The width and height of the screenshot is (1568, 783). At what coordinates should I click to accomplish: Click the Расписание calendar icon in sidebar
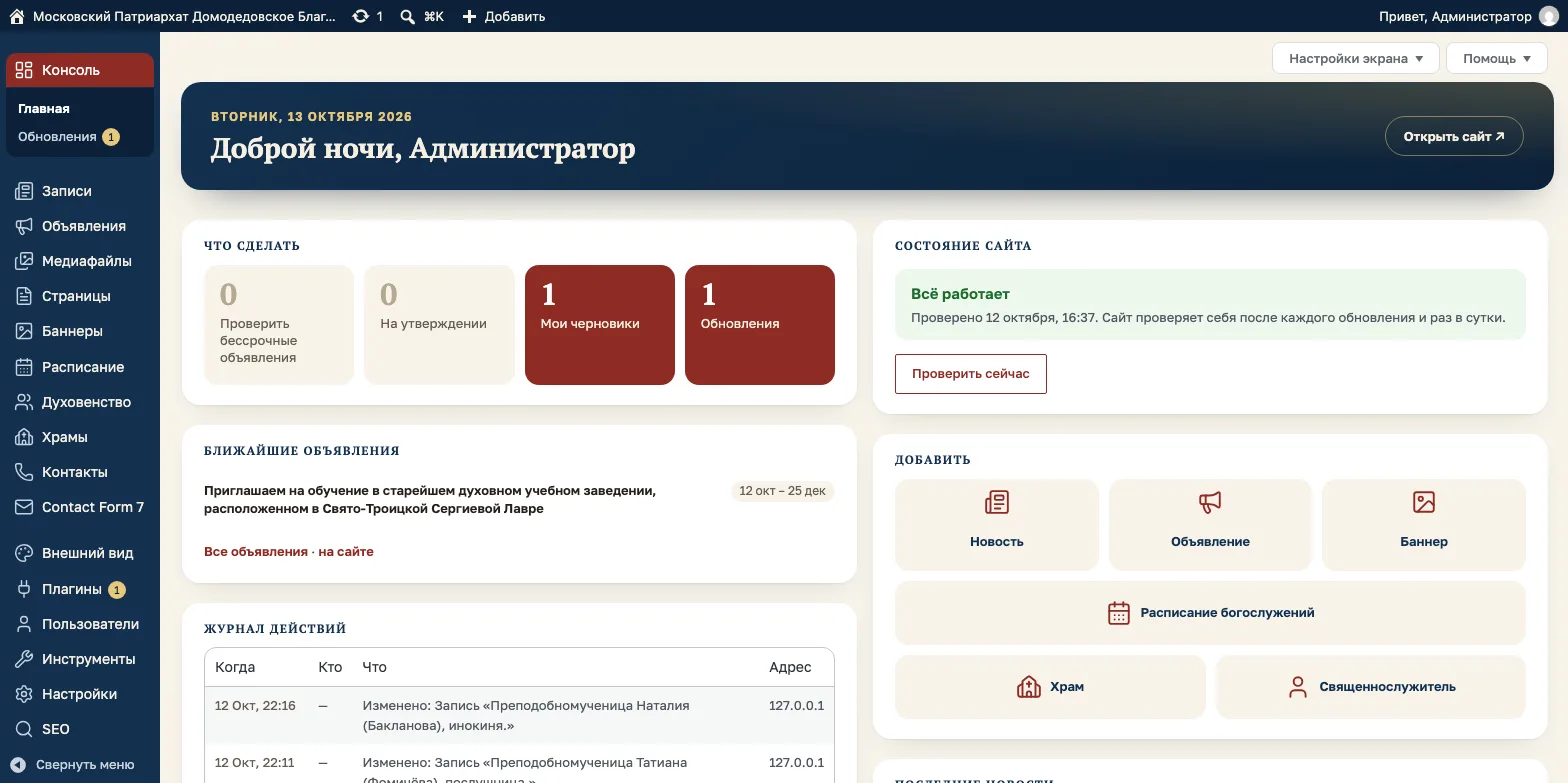[x=24, y=367]
